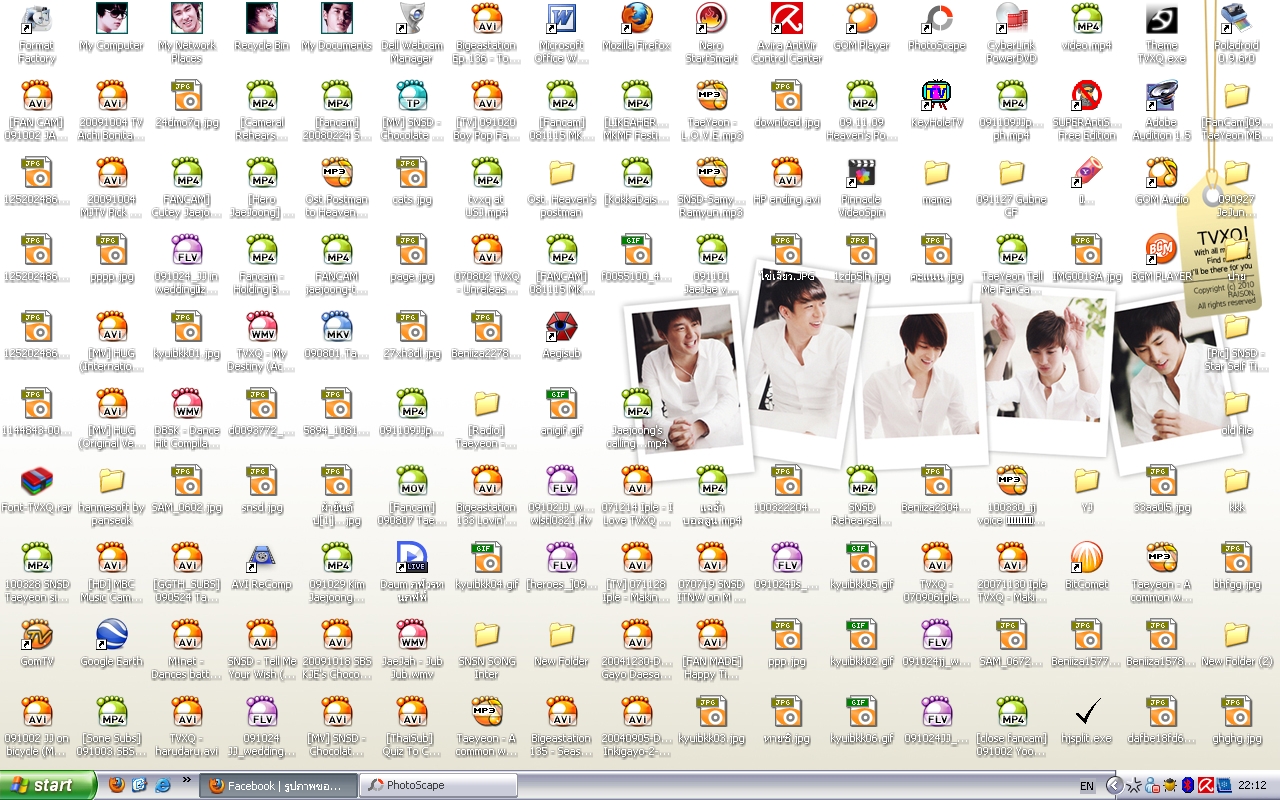Launch CyberLink PowerDVD
This screenshot has height=800, width=1280.
[x=1012, y=18]
